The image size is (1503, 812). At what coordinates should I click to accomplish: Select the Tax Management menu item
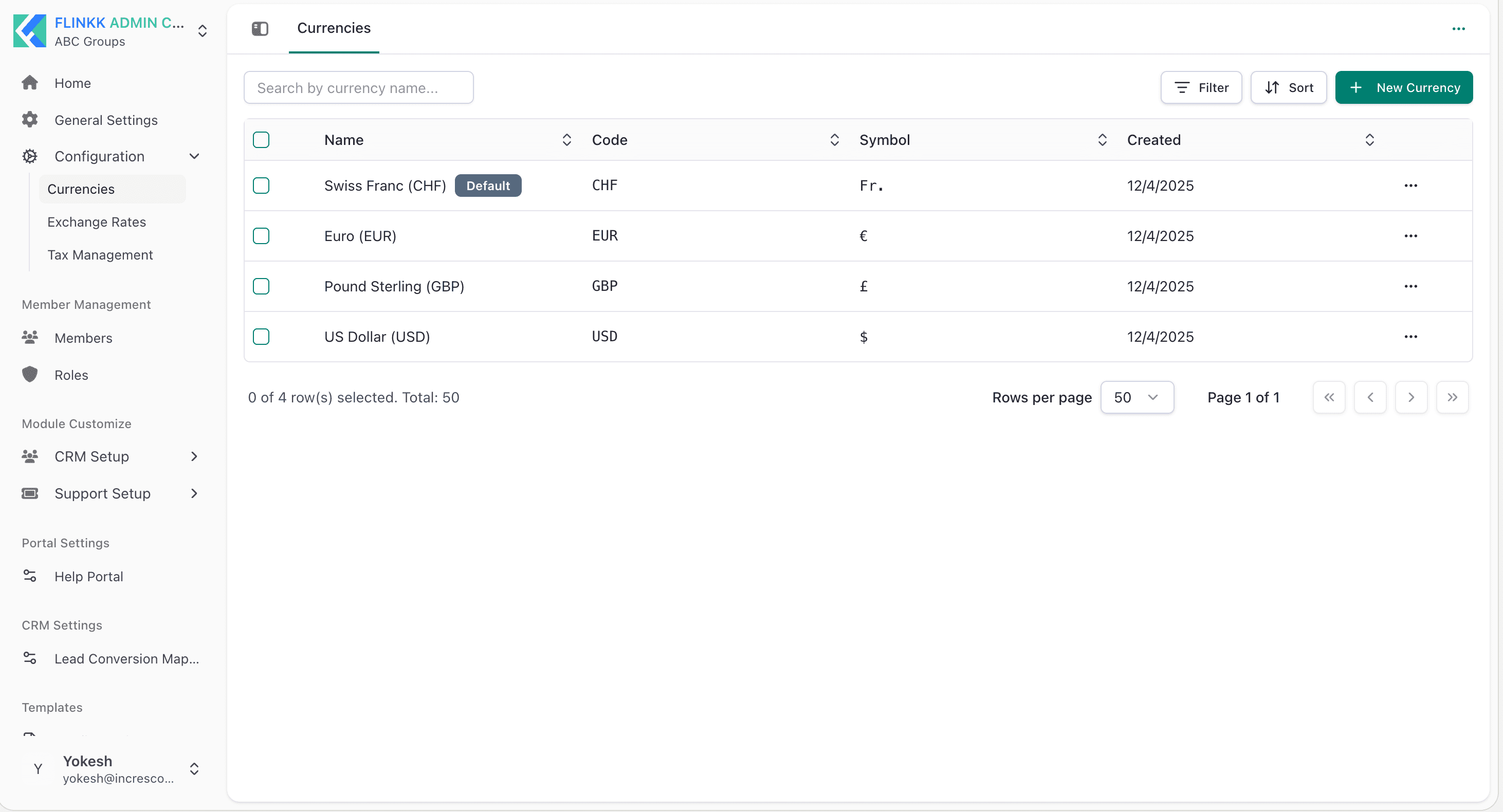click(x=100, y=255)
